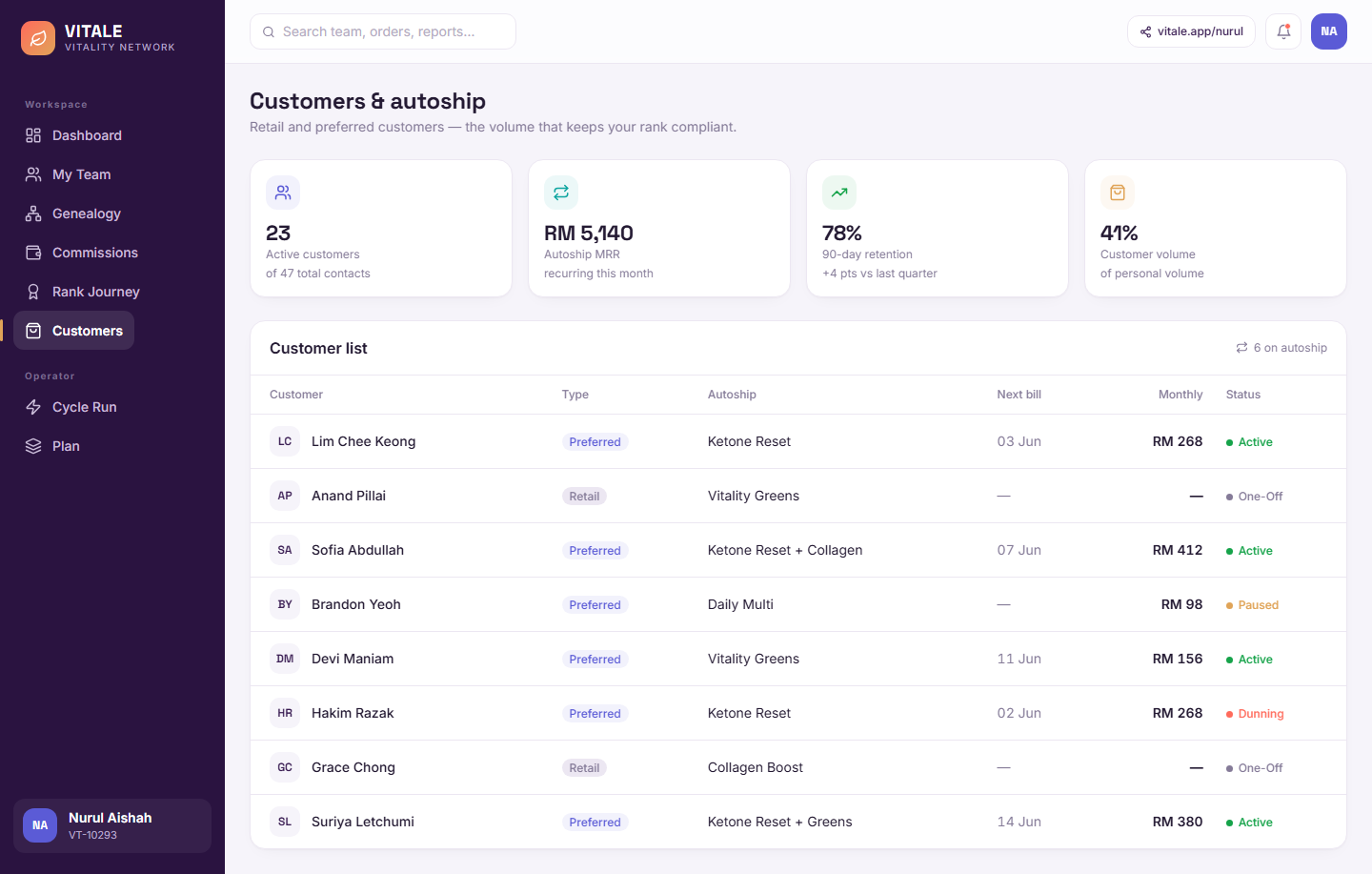Click the Customers bag icon in sidebar
Viewport: 1372px width, 874px height.
tap(33, 331)
